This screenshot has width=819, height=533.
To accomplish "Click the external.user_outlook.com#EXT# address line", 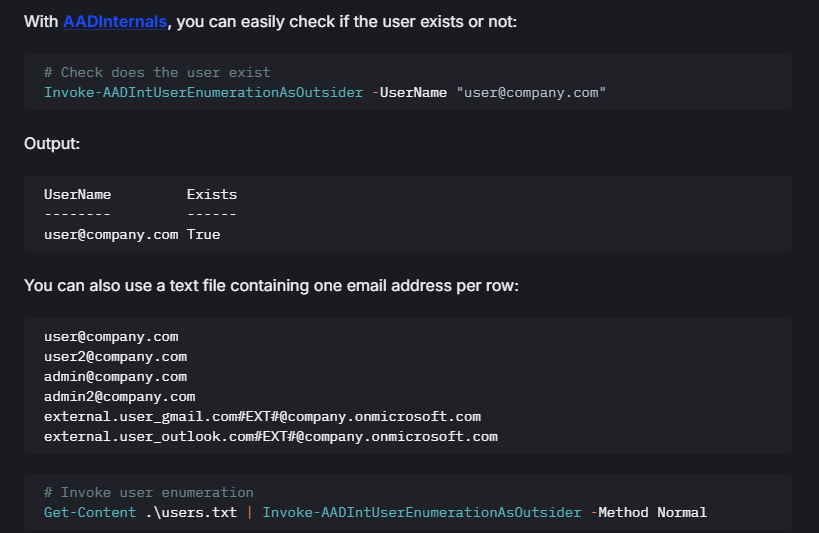I will point(271,436).
